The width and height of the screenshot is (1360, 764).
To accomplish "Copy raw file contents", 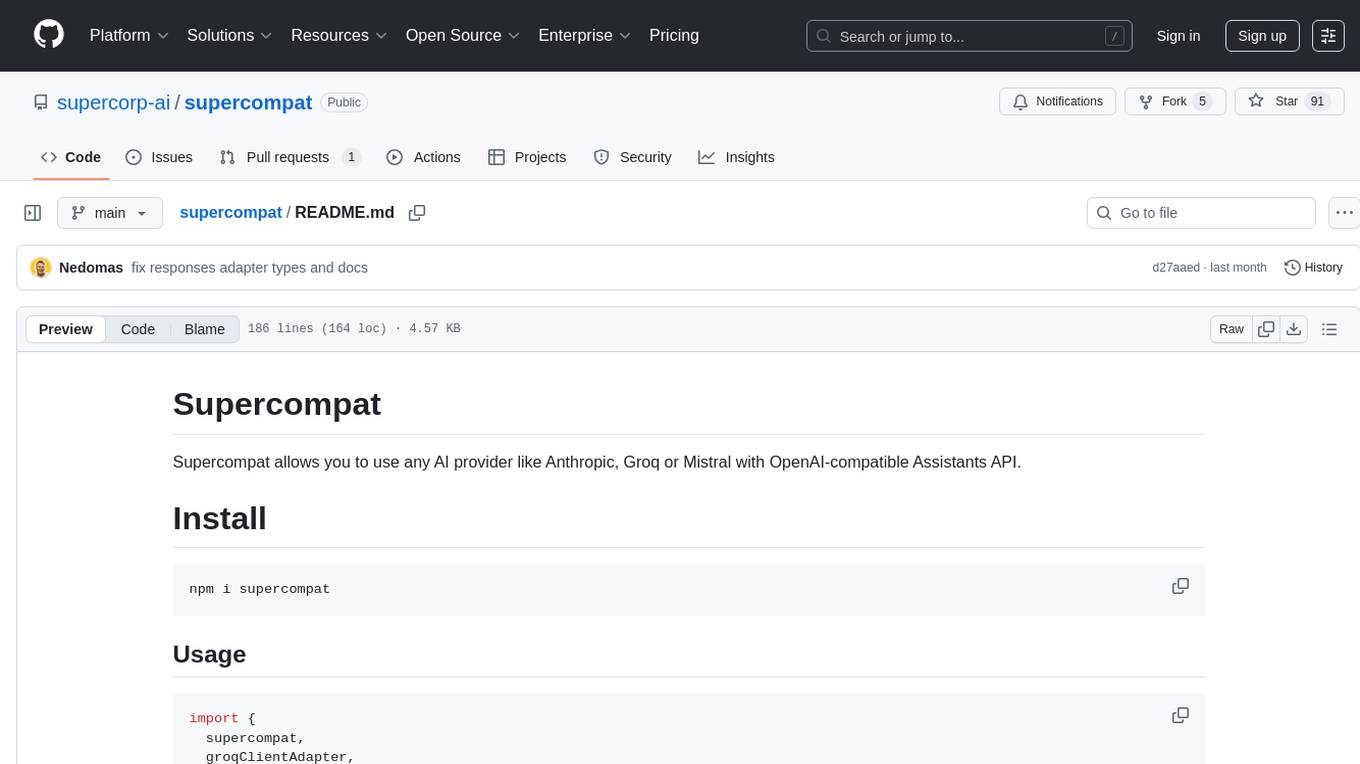I will point(1267,329).
